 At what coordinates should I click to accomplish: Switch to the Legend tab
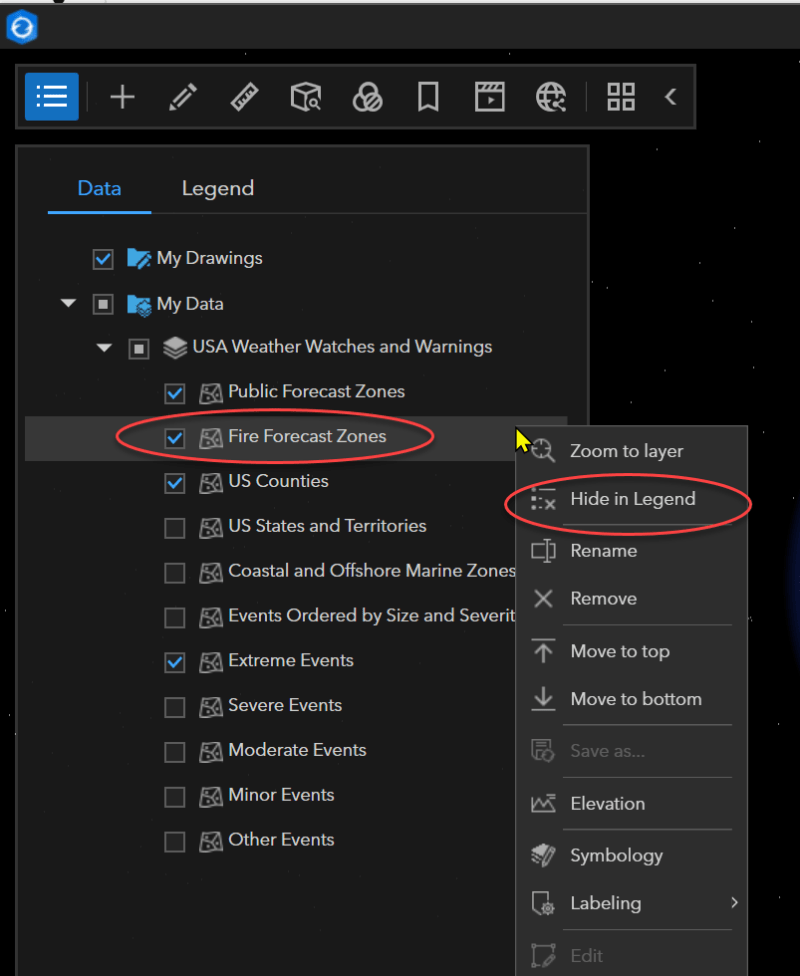(x=218, y=188)
